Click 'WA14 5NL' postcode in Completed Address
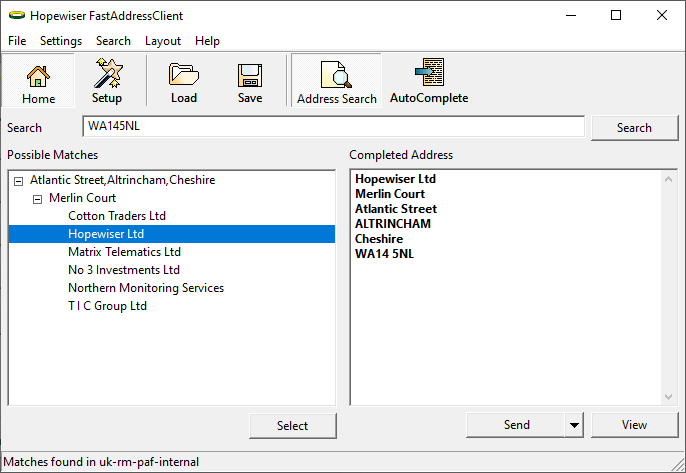Image resolution: width=686 pixels, height=473 pixels. coord(384,254)
